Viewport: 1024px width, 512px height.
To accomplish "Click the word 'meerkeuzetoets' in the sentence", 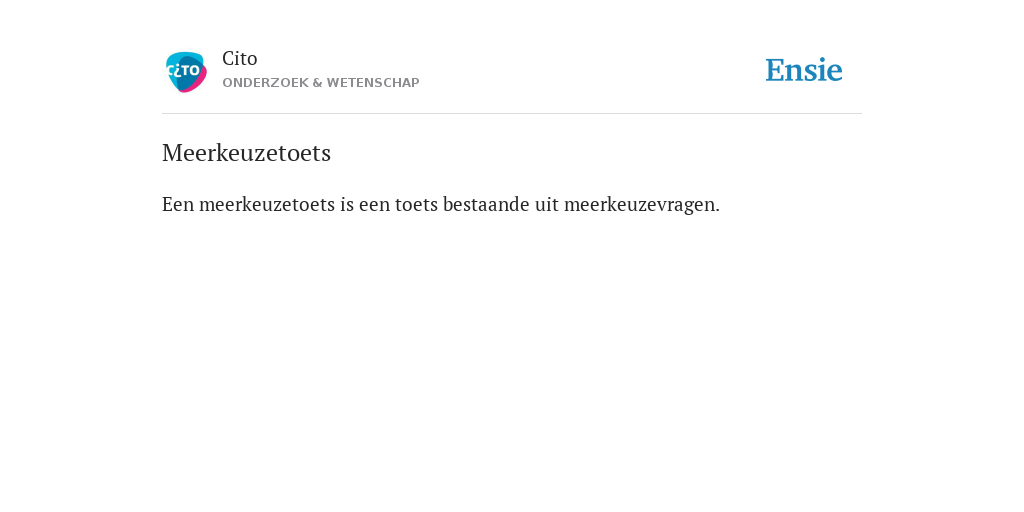I will click(266, 204).
